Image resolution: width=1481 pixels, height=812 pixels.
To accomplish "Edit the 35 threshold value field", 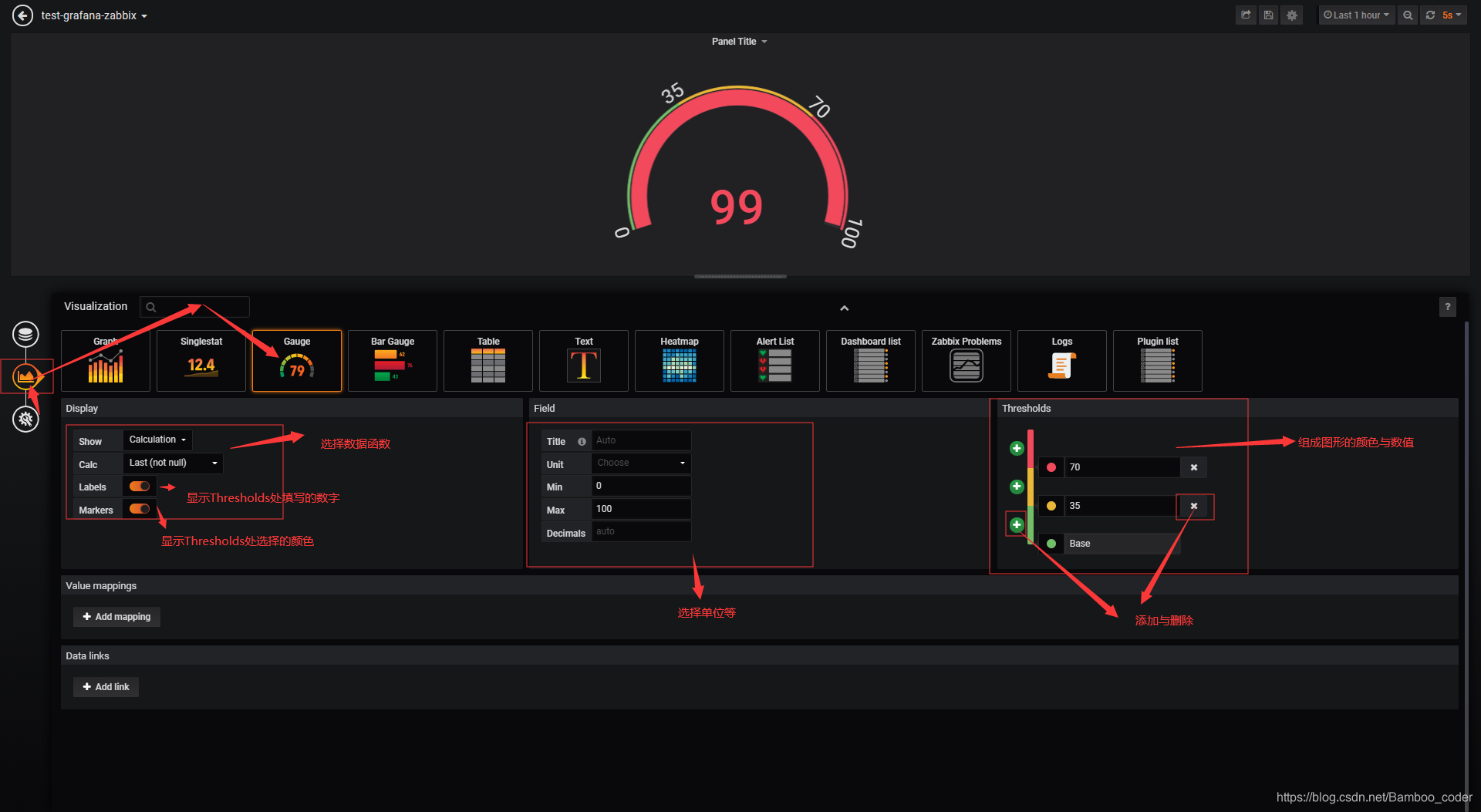I will [x=1122, y=506].
